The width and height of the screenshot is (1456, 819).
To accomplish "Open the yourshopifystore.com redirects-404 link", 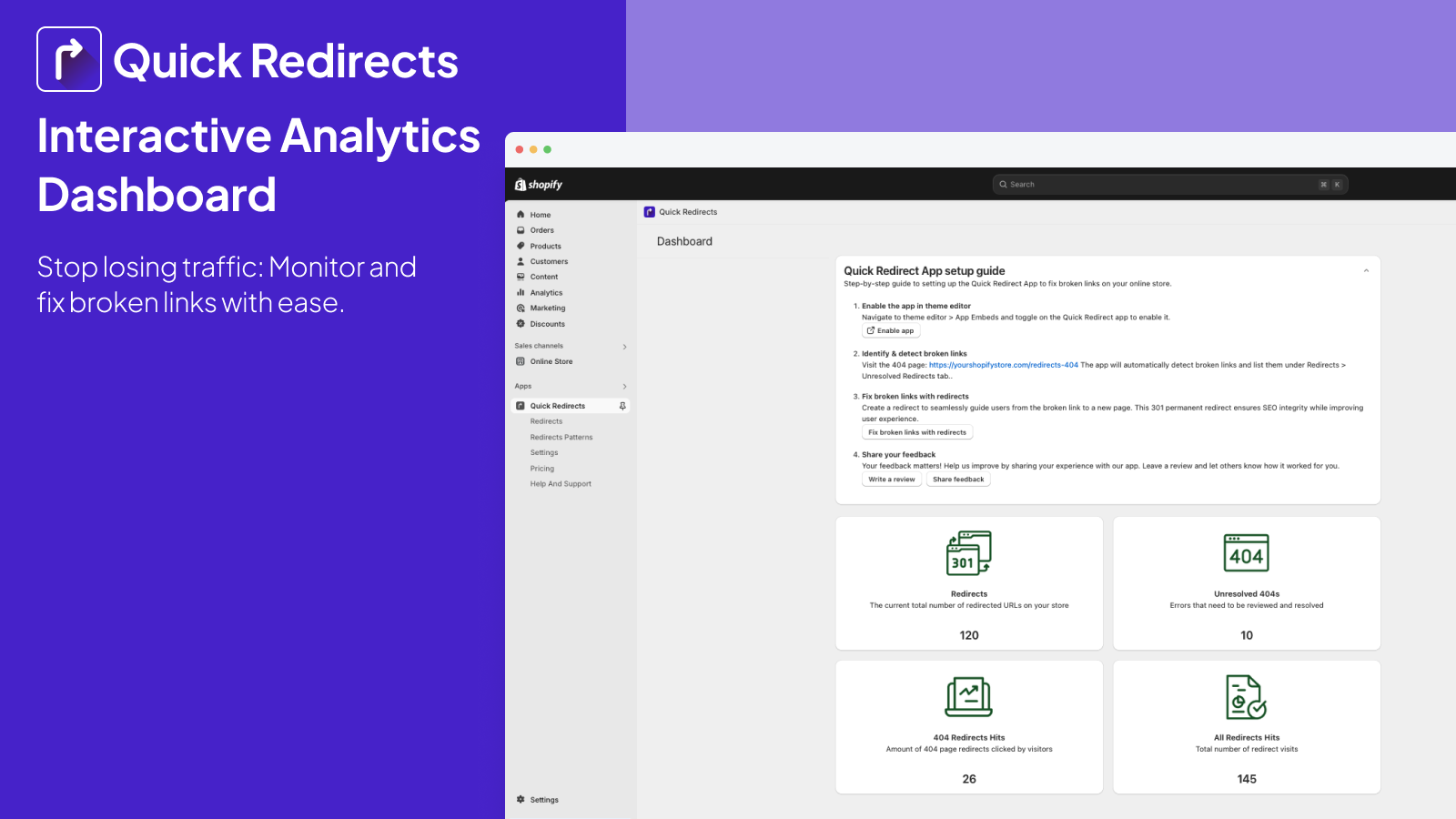I will pos(1004,365).
